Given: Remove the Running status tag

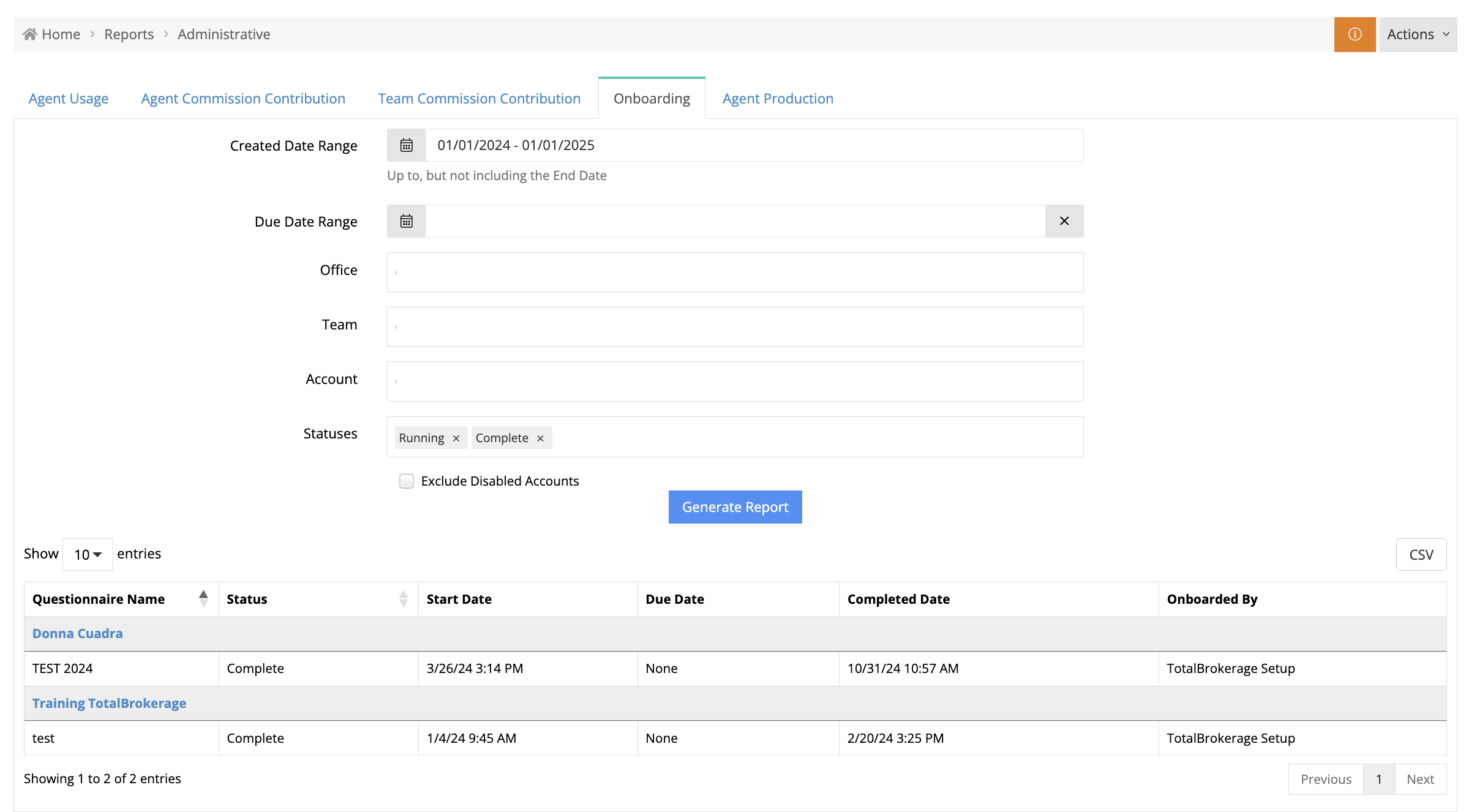Looking at the screenshot, I should pyautogui.click(x=456, y=438).
